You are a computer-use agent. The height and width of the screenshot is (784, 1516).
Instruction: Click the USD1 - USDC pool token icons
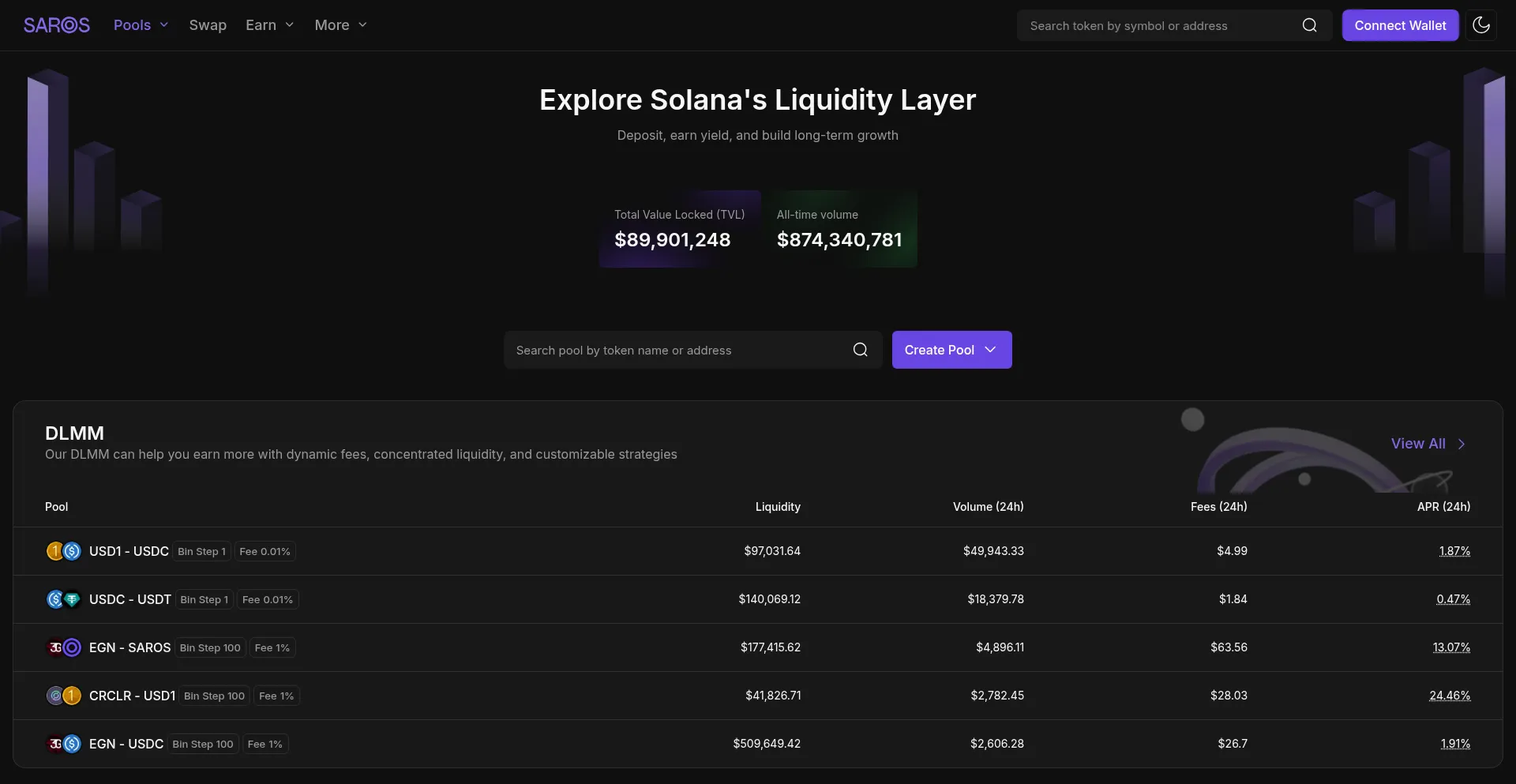(x=63, y=551)
